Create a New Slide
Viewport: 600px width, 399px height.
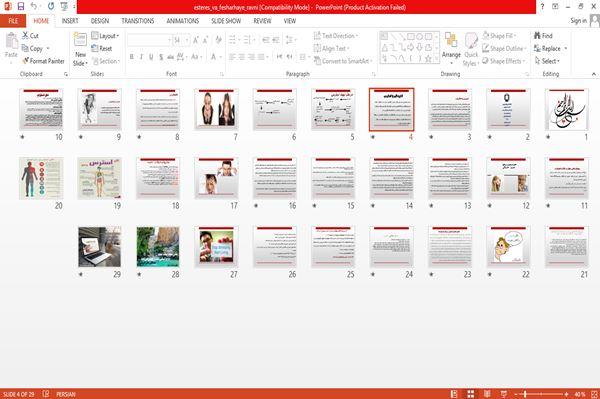[80, 49]
